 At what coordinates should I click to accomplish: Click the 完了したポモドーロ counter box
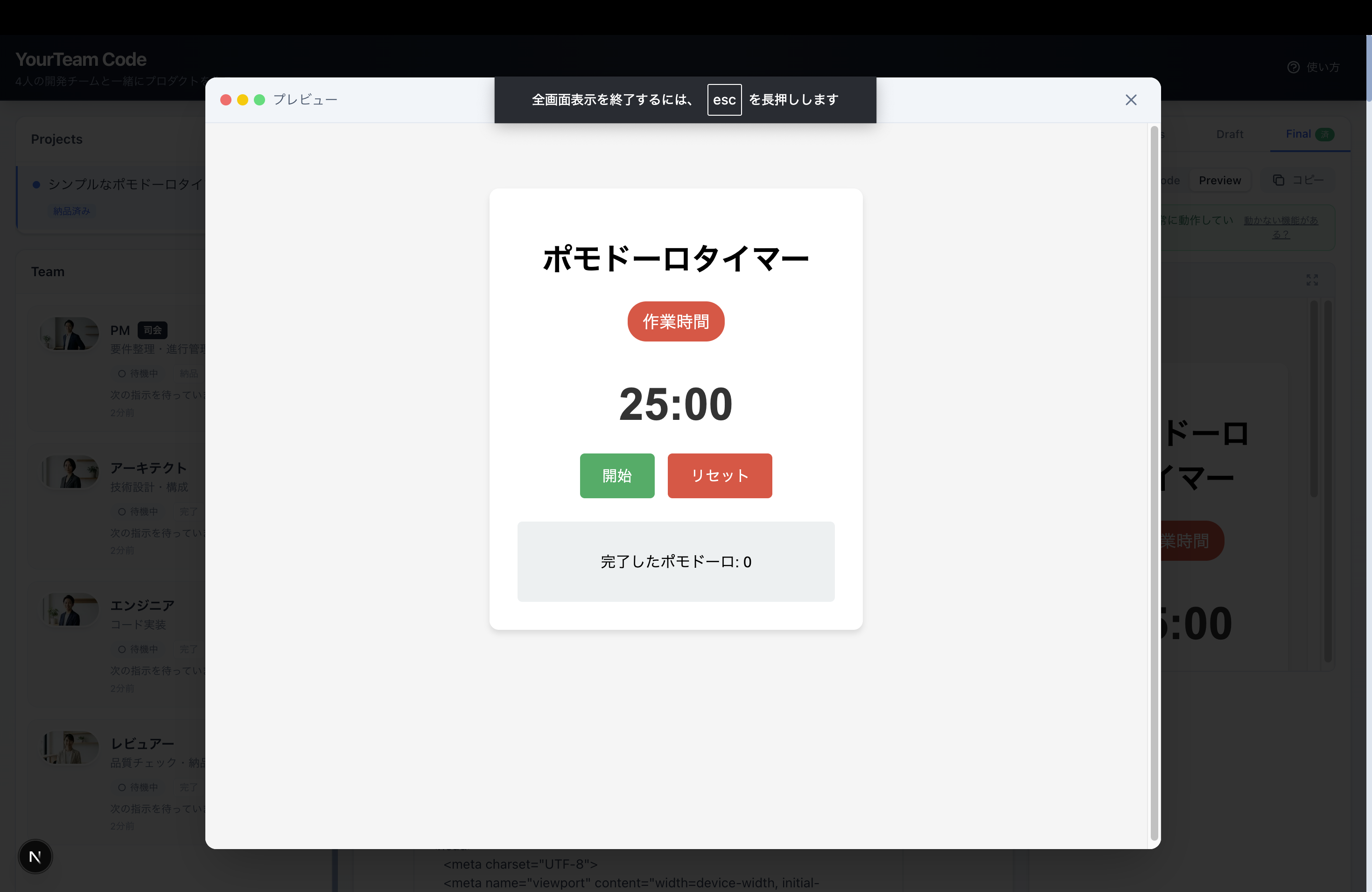(676, 562)
